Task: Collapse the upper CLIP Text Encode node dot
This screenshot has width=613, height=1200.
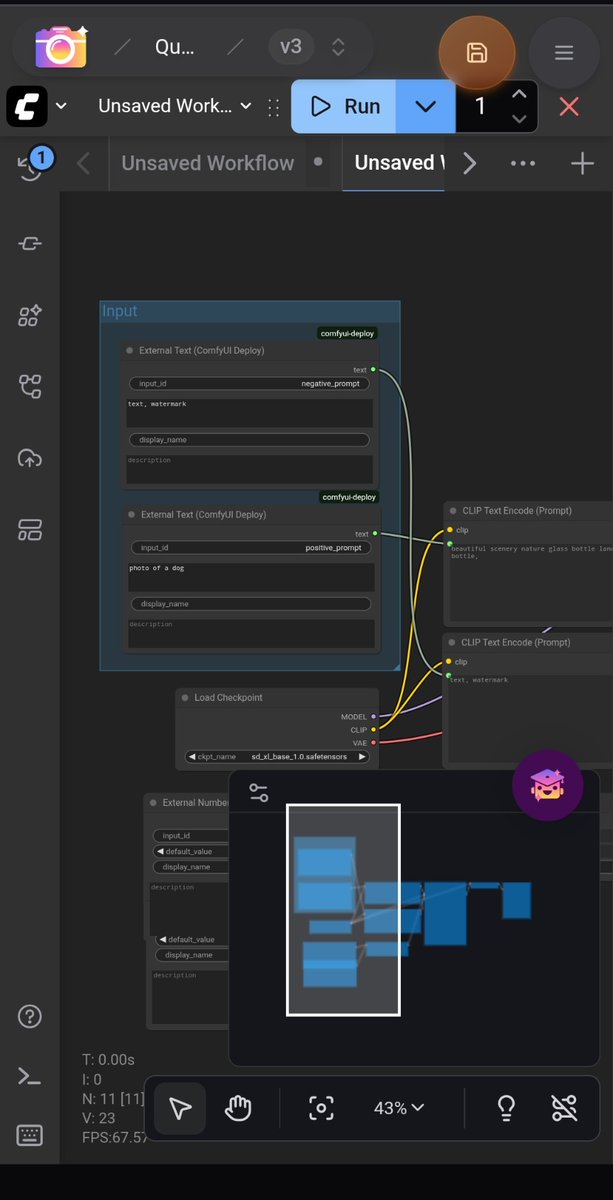Action: coord(452,511)
